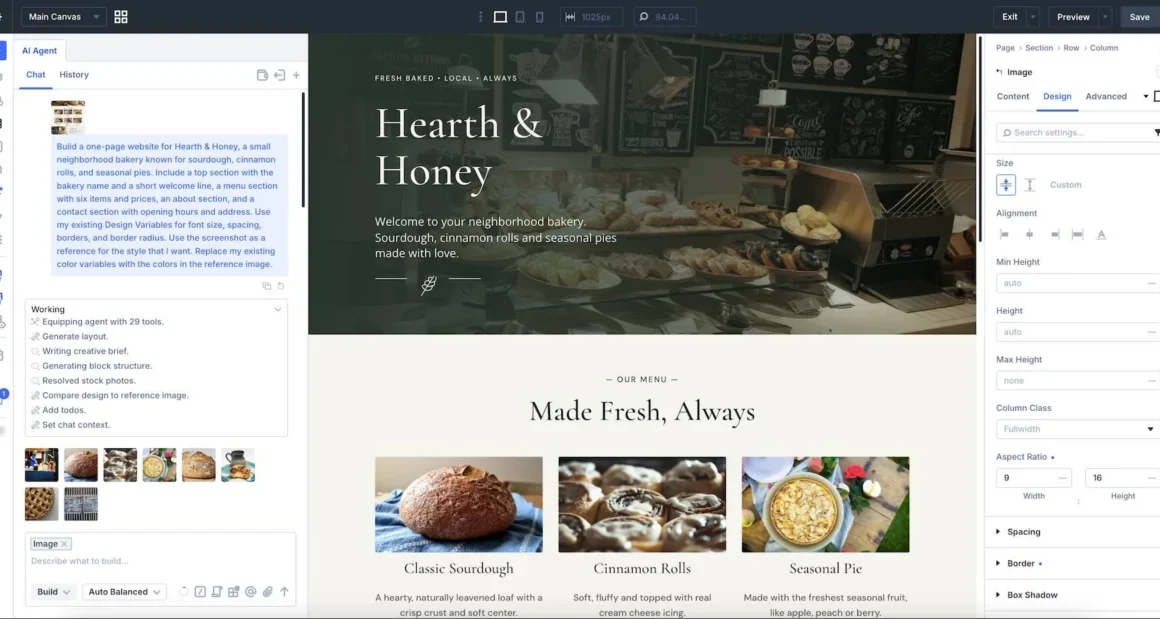Switch to the AI Agent tab
This screenshot has height=619, width=1160.
click(x=39, y=51)
